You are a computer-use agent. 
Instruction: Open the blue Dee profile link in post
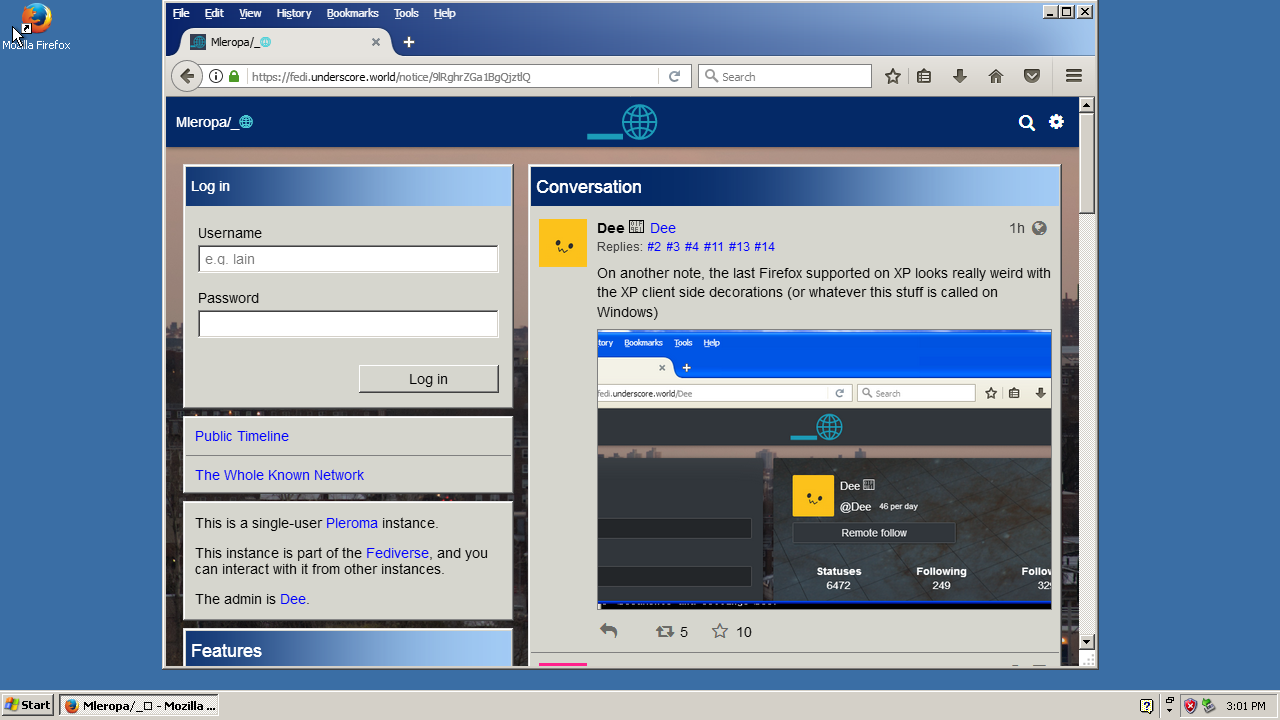(x=663, y=228)
